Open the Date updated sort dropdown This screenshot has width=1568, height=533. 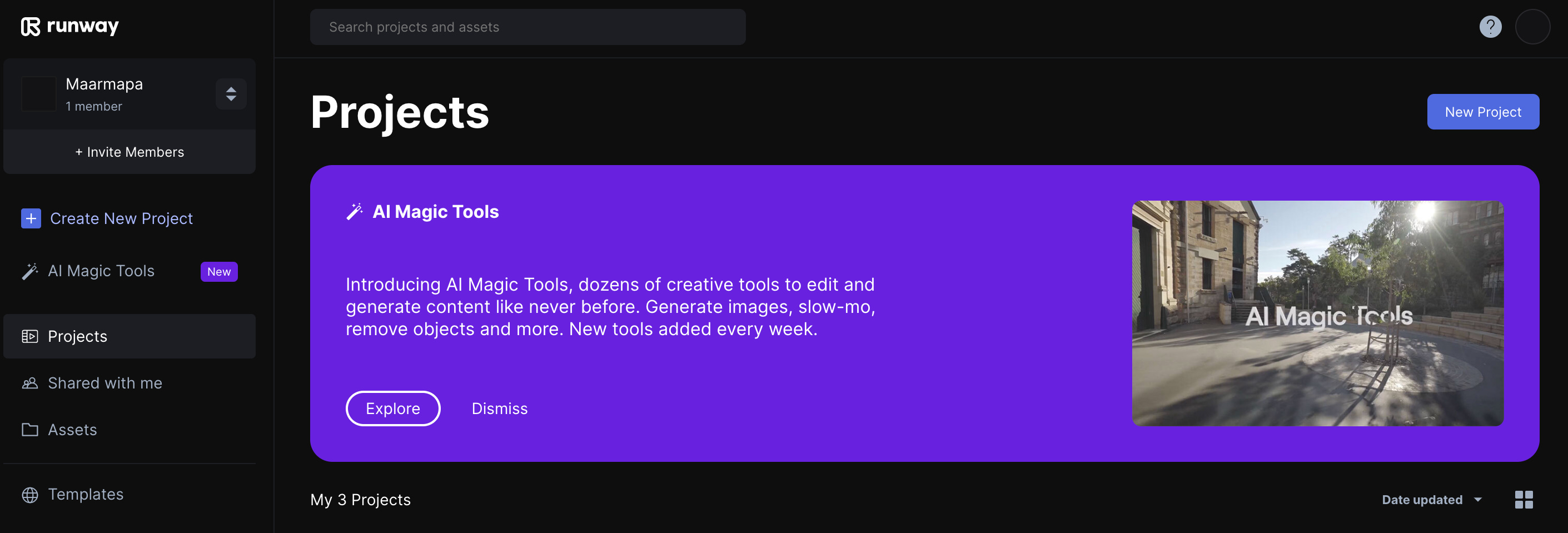(x=1432, y=500)
